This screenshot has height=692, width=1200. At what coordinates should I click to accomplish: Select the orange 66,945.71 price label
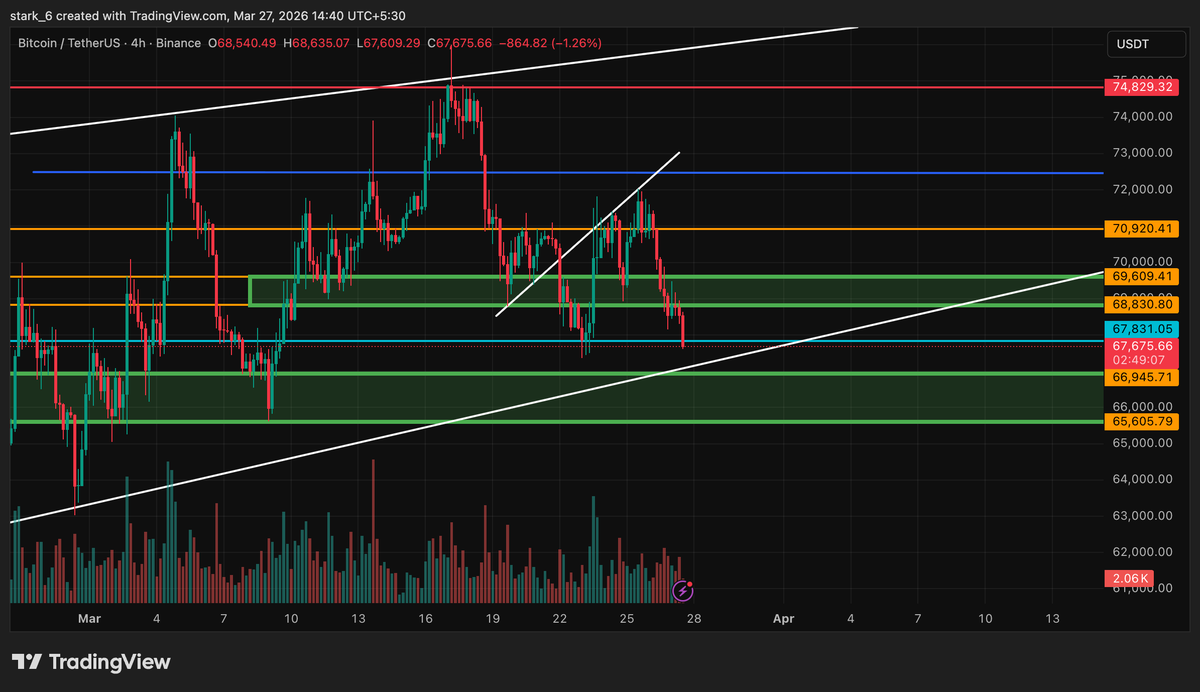pos(1140,377)
